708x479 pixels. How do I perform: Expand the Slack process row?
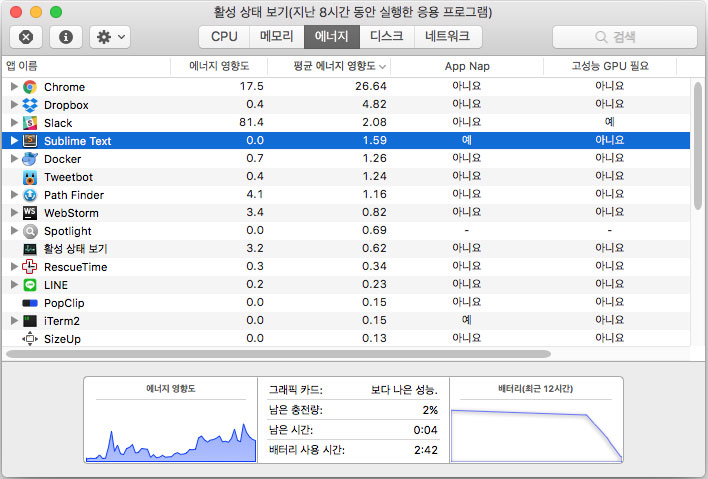tap(14, 122)
